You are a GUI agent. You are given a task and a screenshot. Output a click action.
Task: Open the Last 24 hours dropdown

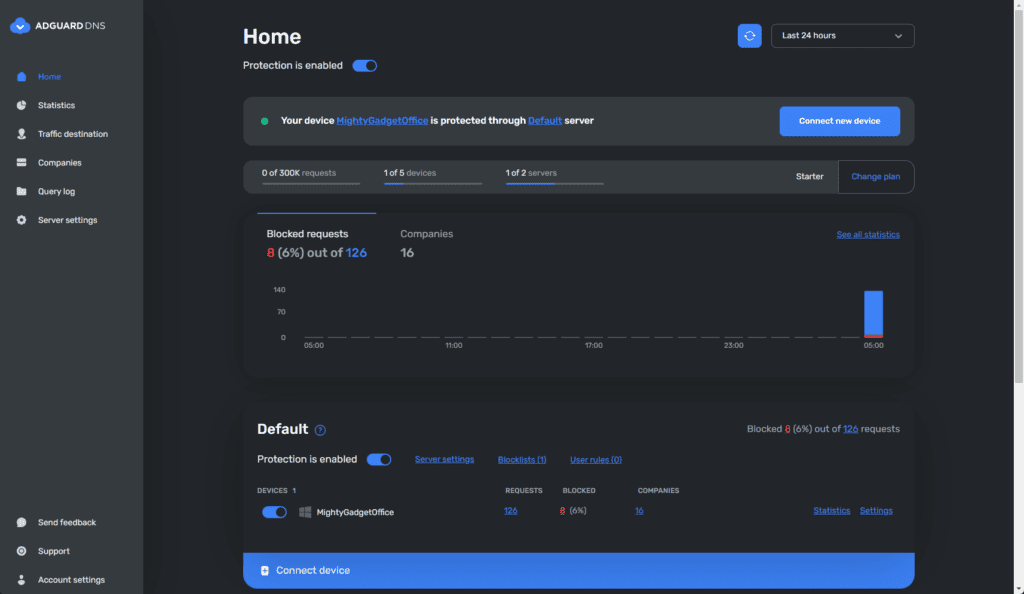pyautogui.click(x=842, y=36)
